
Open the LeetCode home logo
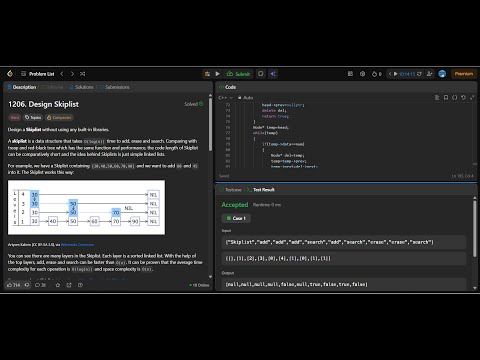pyautogui.click(x=10, y=74)
